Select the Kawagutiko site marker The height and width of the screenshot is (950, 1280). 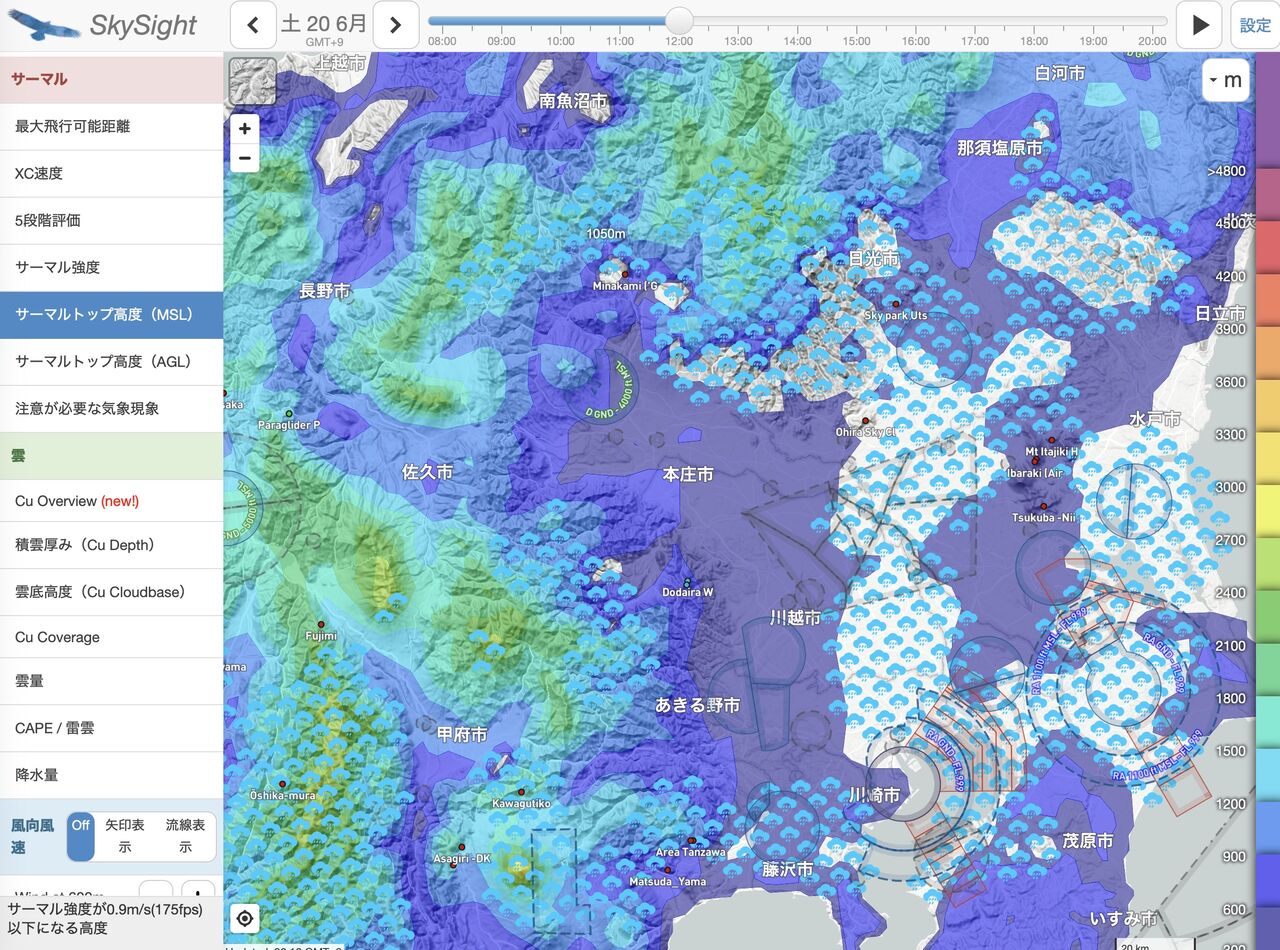pos(521,792)
